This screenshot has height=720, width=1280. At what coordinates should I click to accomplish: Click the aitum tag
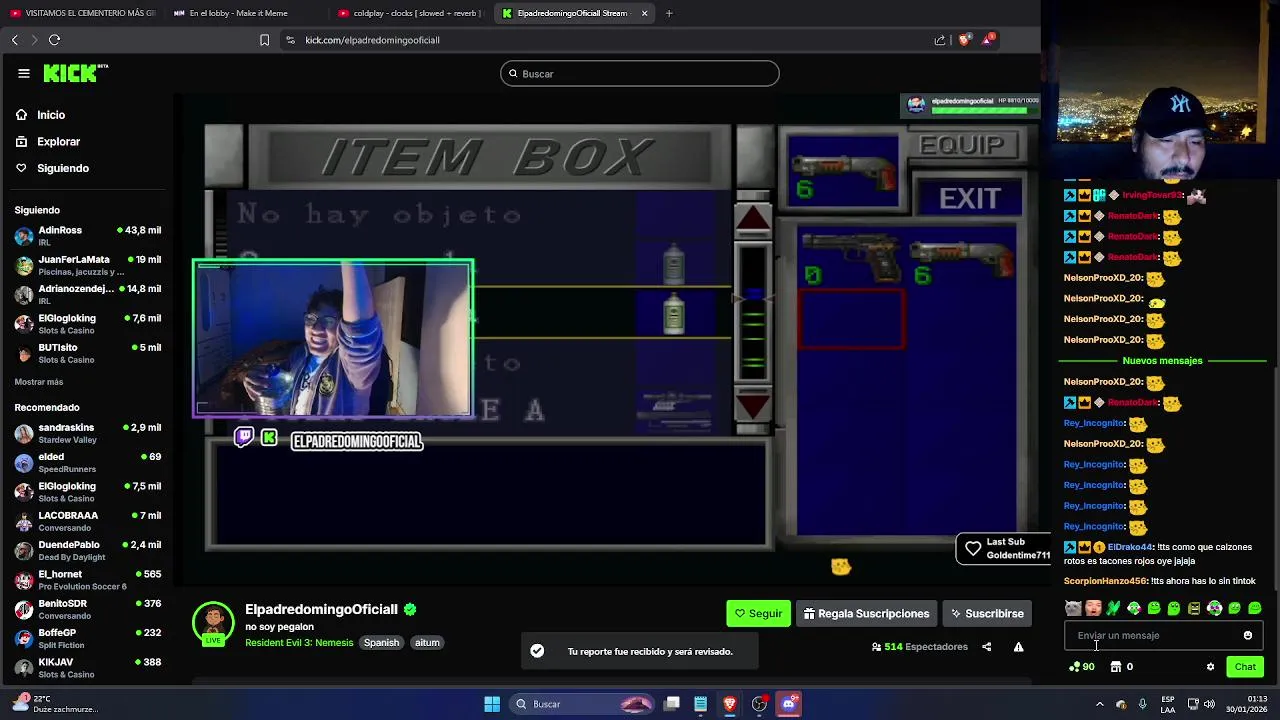(x=427, y=643)
